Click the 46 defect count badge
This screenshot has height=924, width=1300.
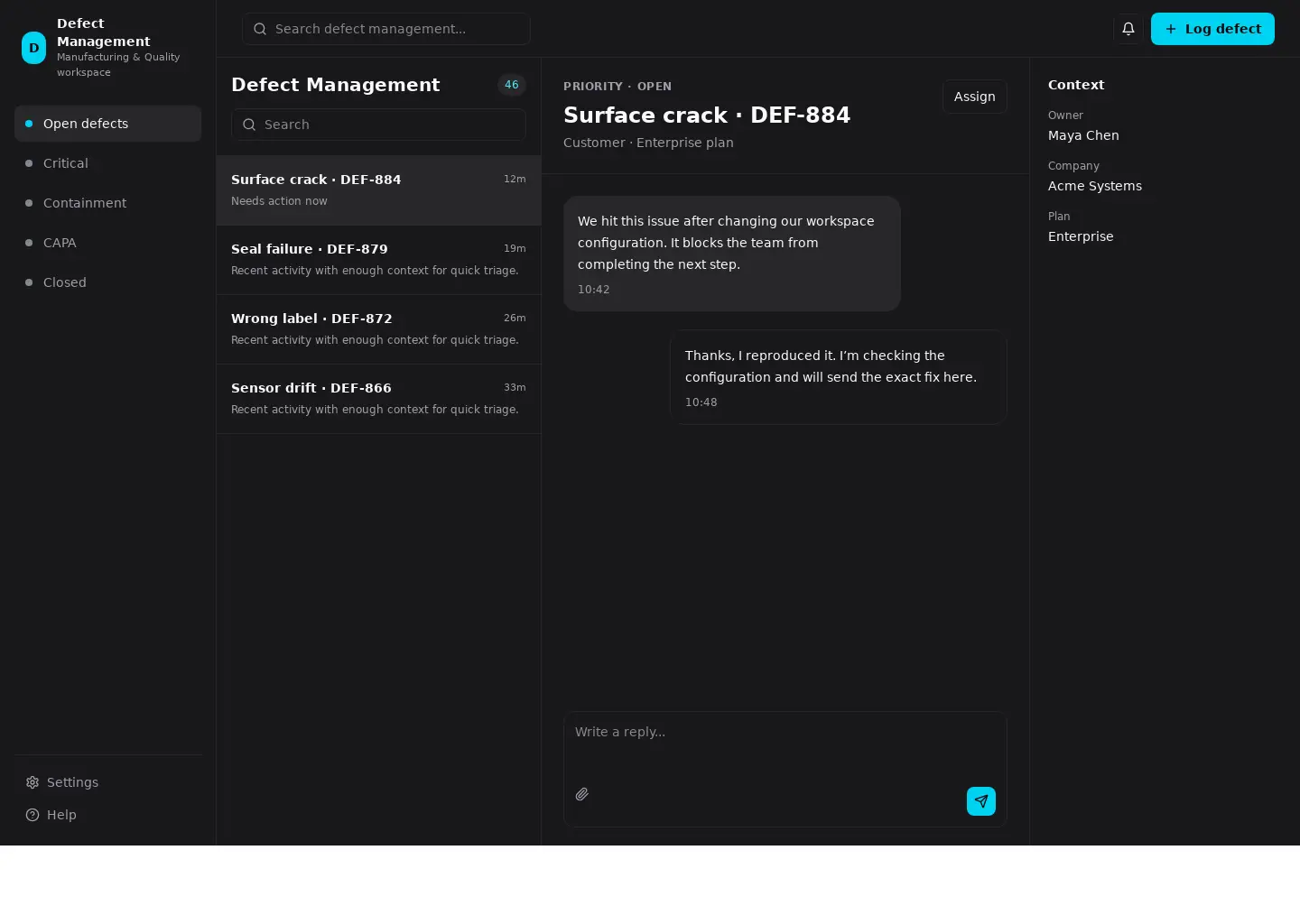pyautogui.click(x=512, y=85)
